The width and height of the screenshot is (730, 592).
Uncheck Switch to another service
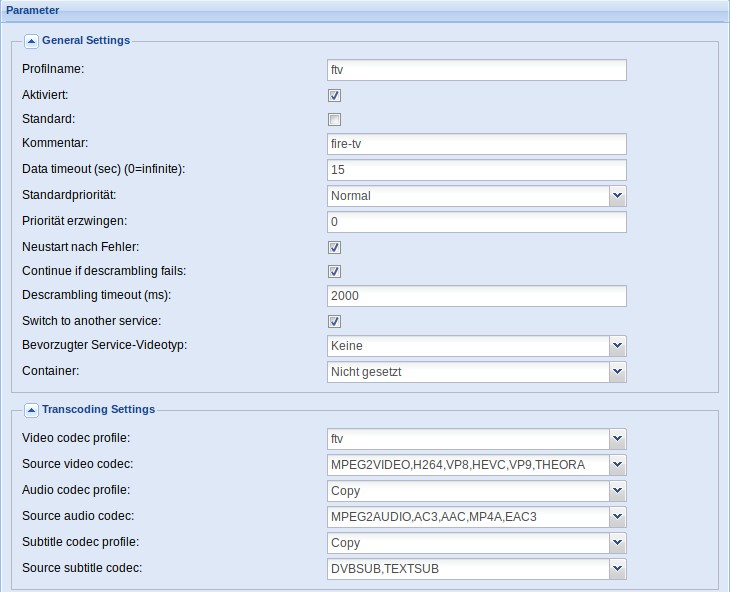[x=334, y=321]
